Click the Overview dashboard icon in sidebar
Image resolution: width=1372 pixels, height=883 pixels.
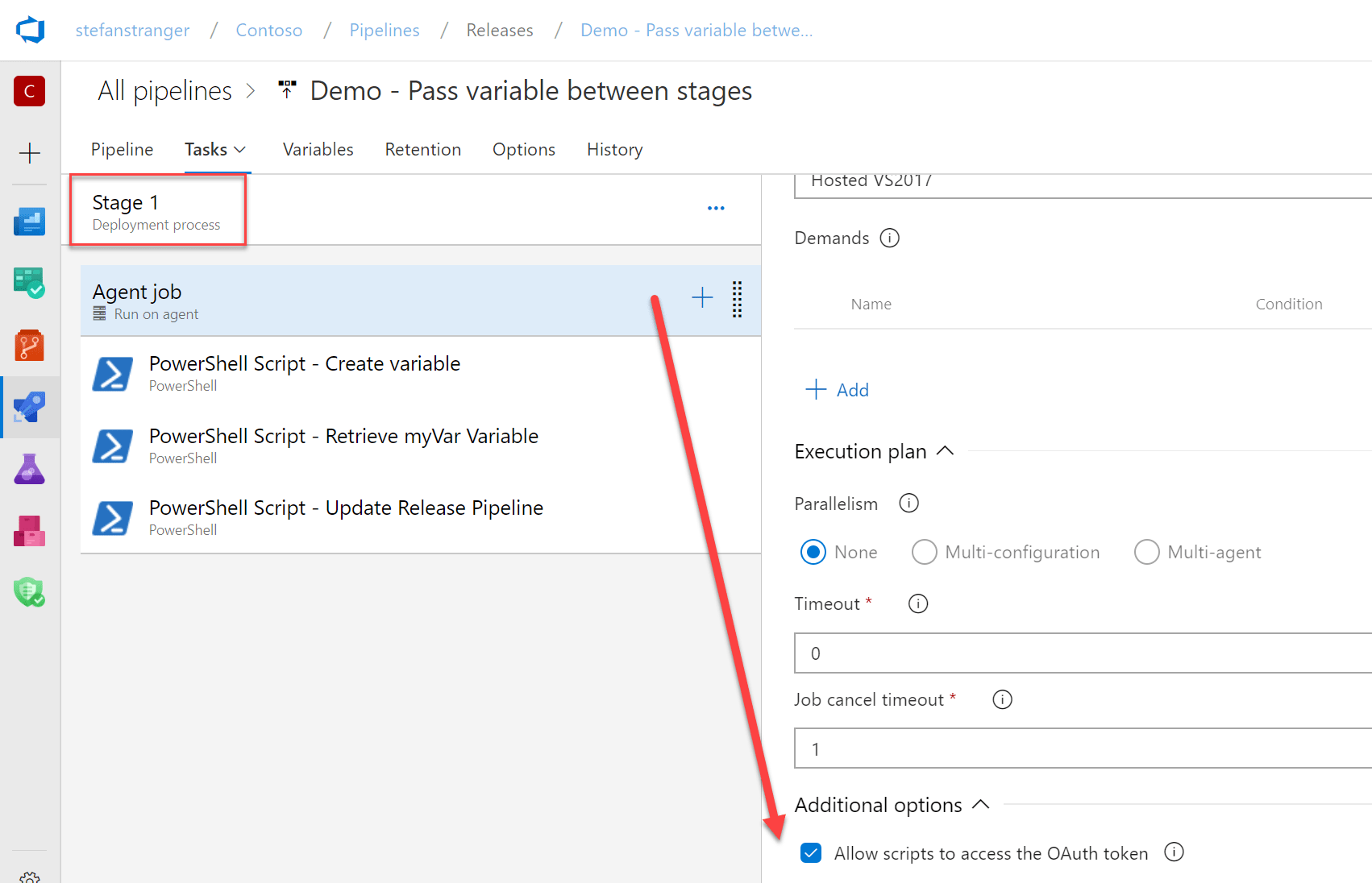click(29, 222)
